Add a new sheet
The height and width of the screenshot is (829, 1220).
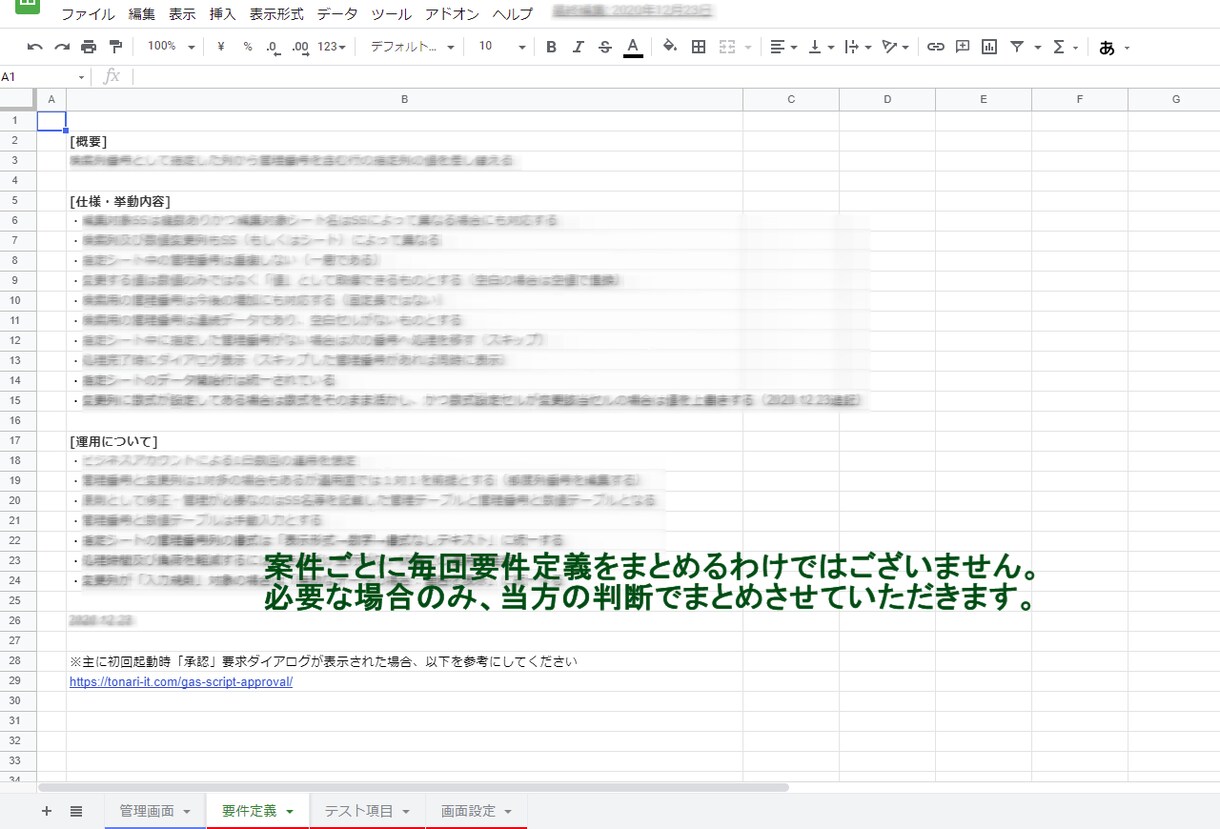(x=46, y=811)
